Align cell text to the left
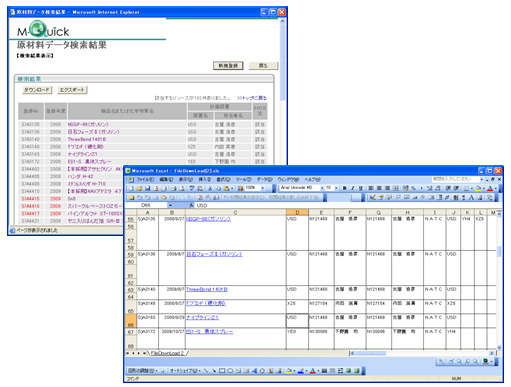This screenshot has width=511, height=387. pyautogui.click(x=371, y=188)
